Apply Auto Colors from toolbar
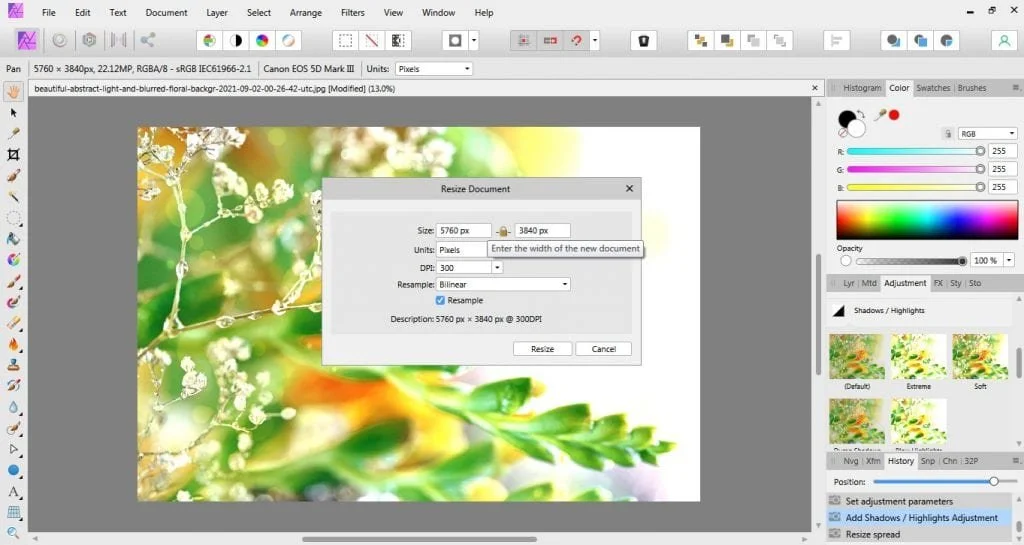Screen dimensions: 1024x545 point(262,40)
